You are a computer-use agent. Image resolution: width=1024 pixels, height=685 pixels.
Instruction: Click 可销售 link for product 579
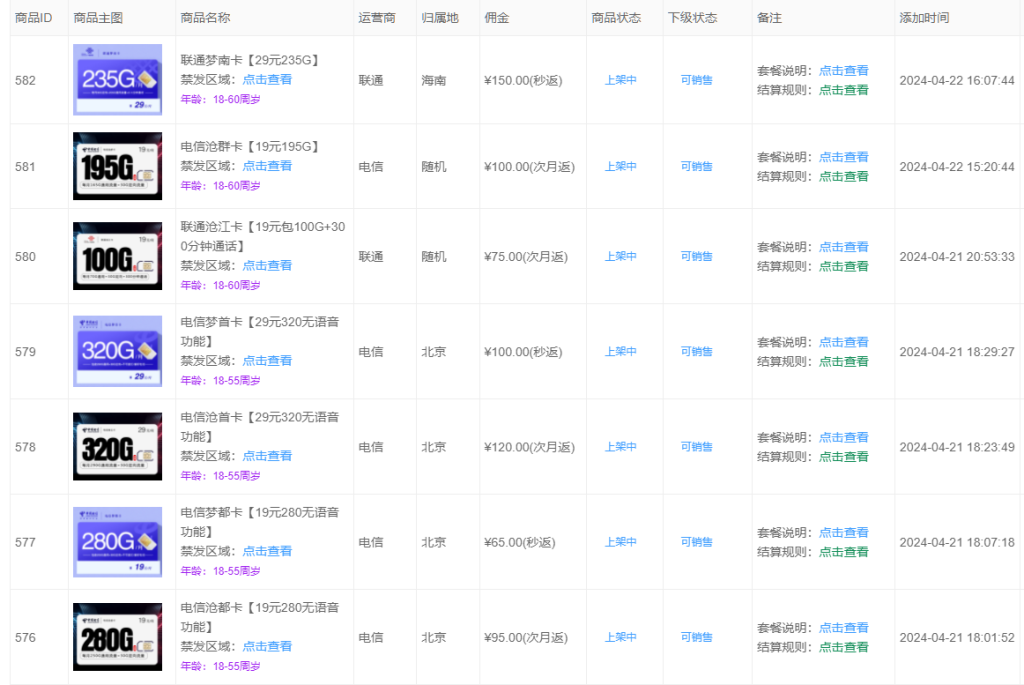click(x=697, y=351)
